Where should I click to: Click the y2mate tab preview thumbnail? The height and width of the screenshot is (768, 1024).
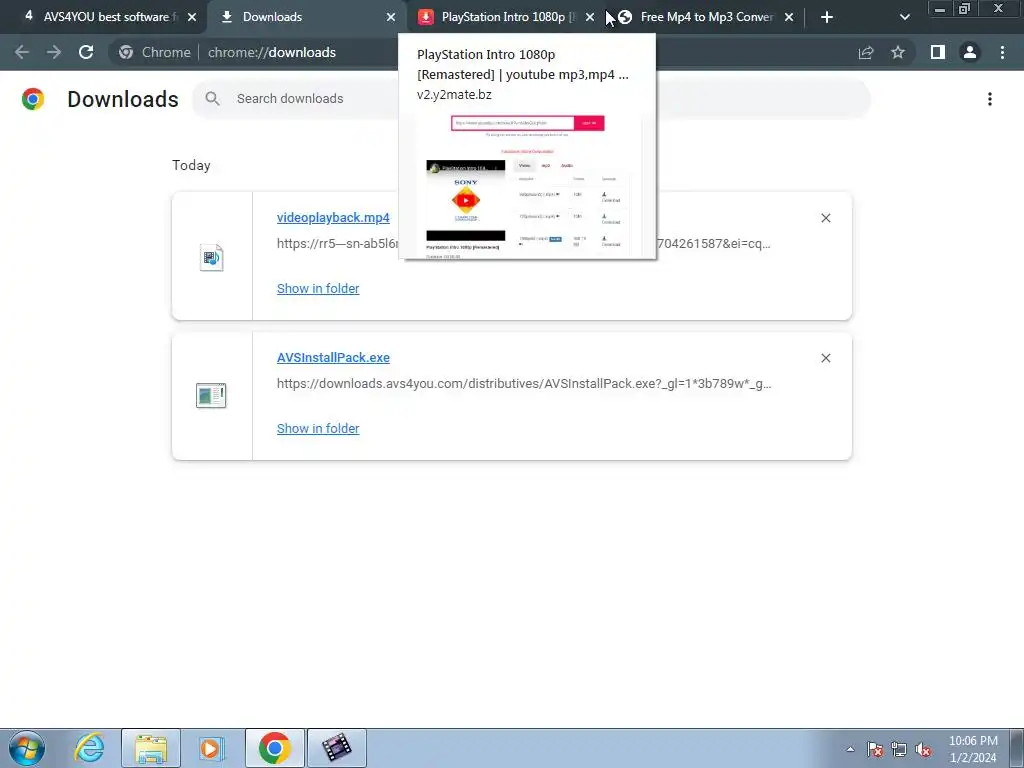pyautogui.click(x=527, y=185)
